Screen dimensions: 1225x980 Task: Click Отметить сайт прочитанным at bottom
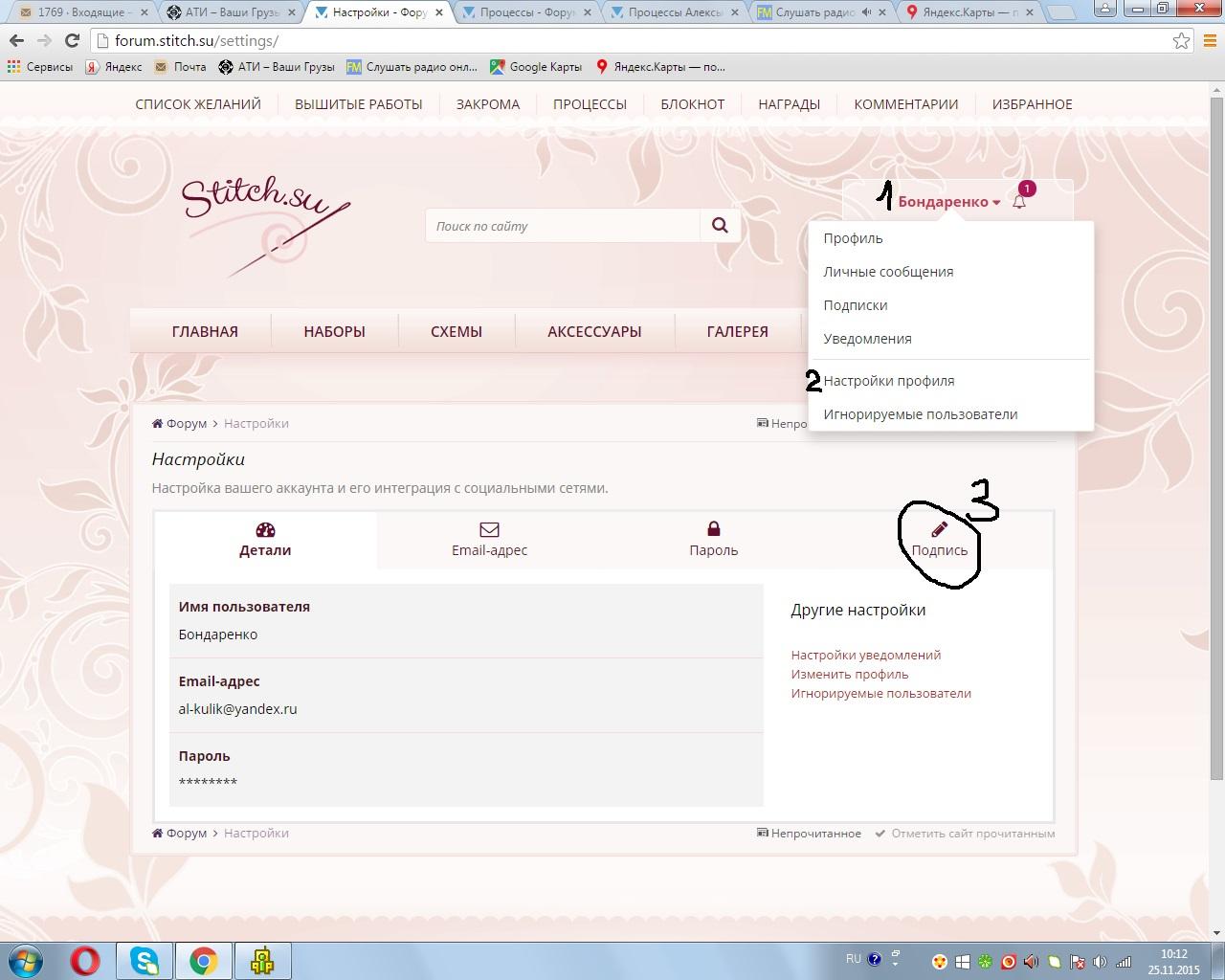972,834
